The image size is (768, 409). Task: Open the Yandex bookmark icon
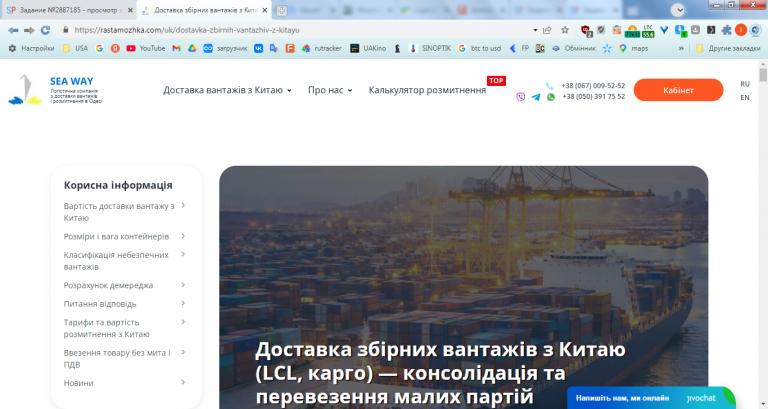(115, 48)
